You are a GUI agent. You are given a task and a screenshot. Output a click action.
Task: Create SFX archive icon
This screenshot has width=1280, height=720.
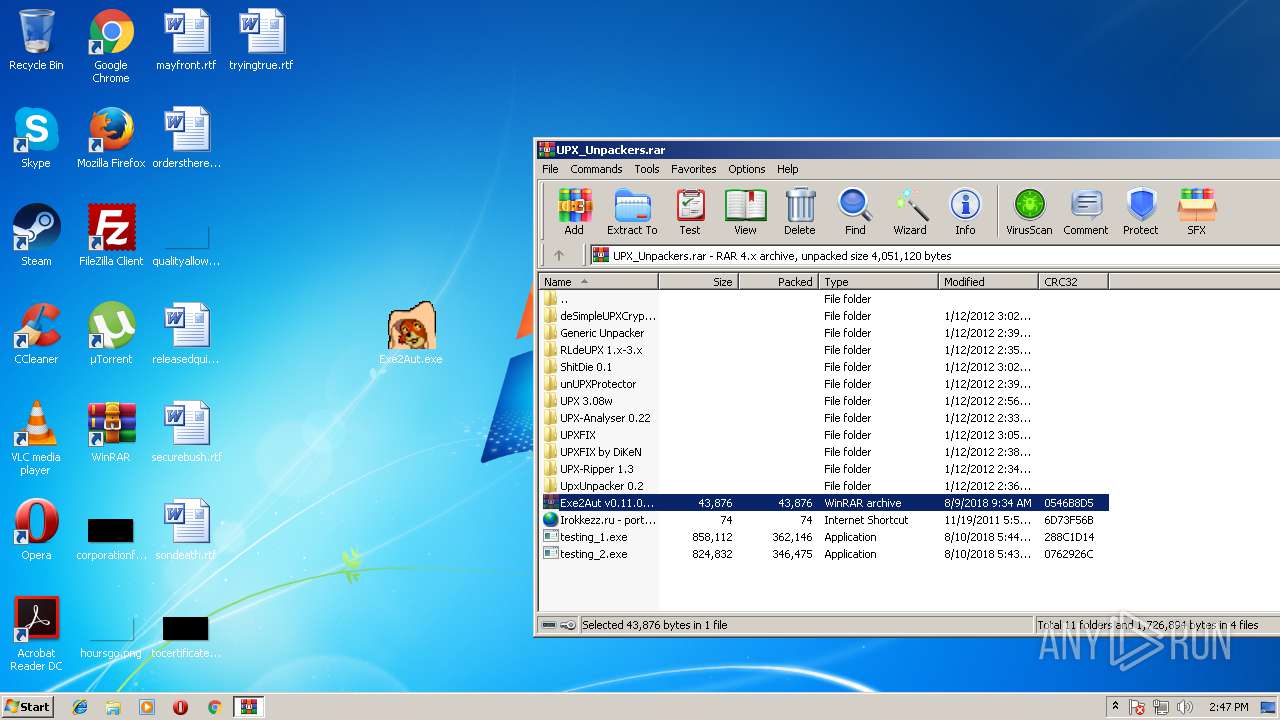click(x=1197, y=212)
